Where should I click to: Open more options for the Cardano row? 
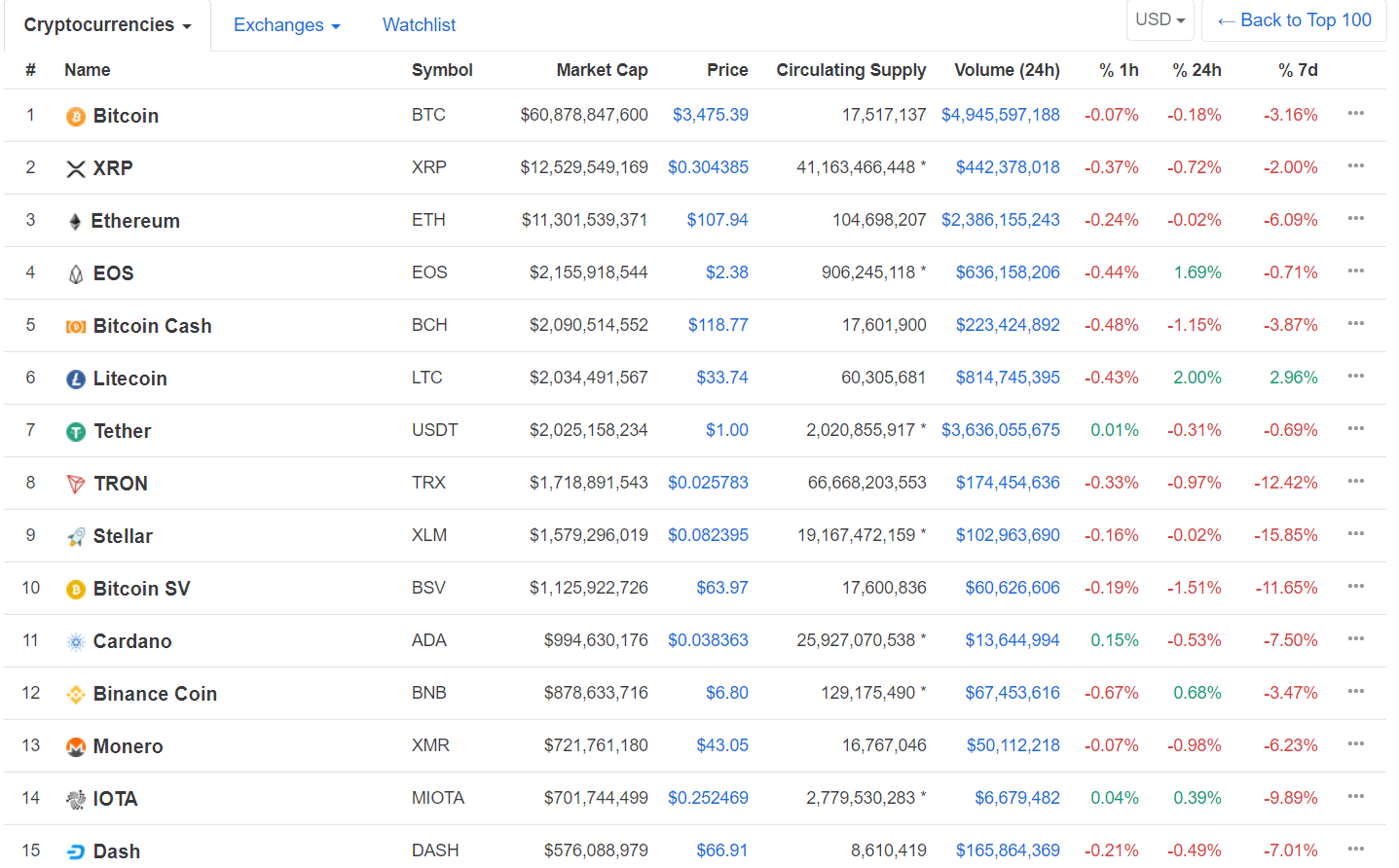click(1355, 639)
